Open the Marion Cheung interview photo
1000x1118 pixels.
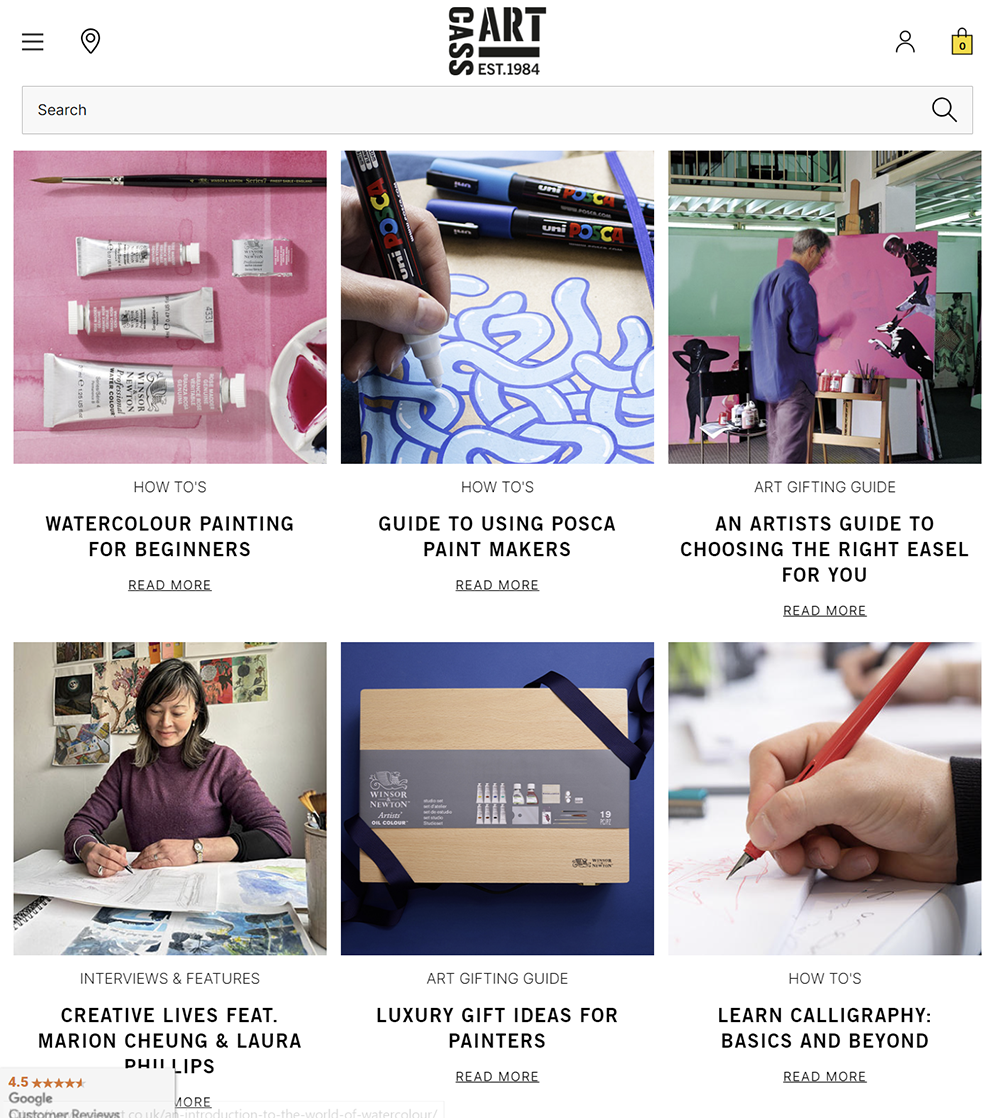(x=170, y=799)
